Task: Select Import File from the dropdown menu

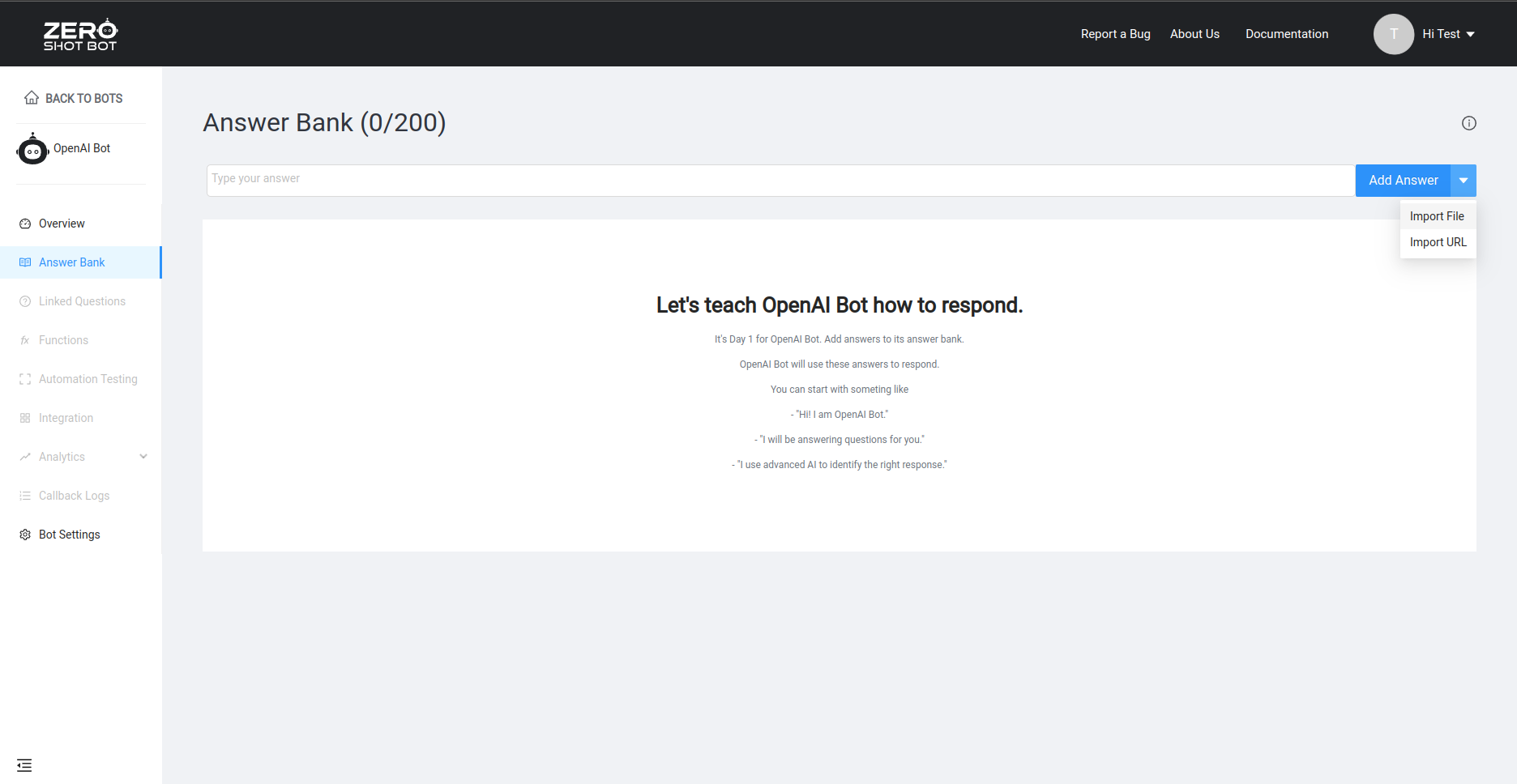Action: [1437, 216]
